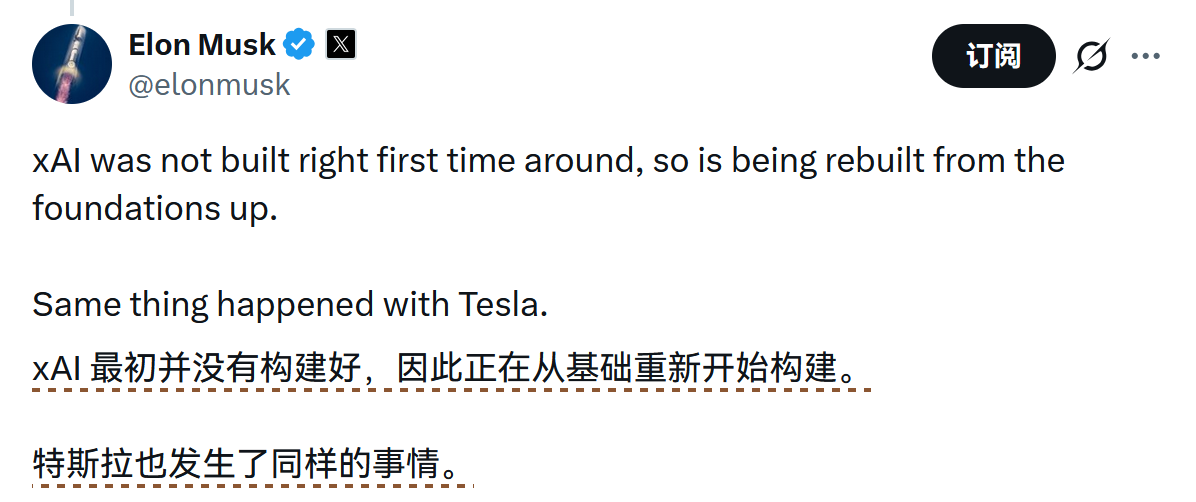This screenshot has height=502, width=1196.
Task: Click the thread connector line above the avatar
Action: (71, 6)
